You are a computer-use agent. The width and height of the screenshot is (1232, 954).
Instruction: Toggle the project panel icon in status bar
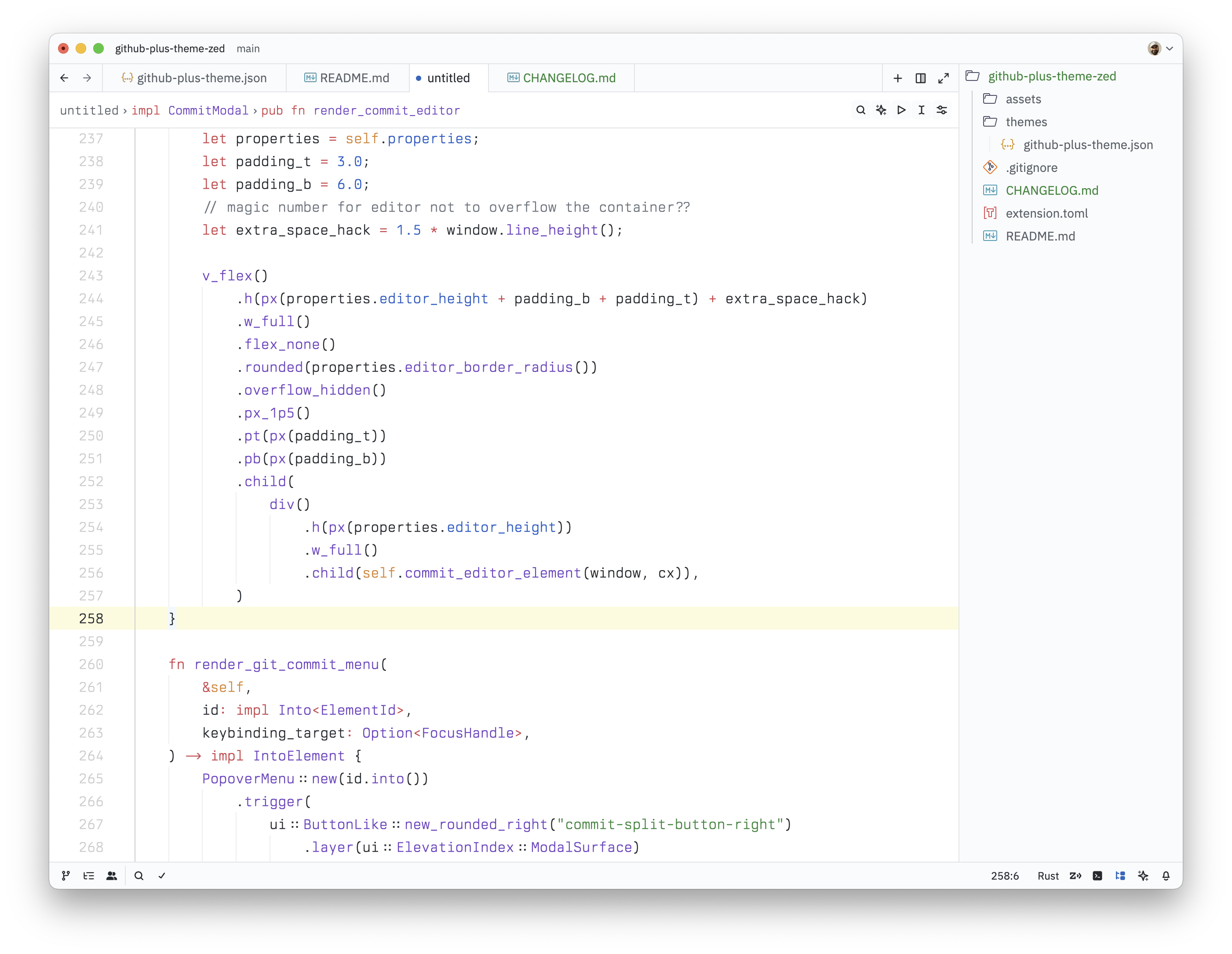pyautogui.click(x=1120, y=876)
